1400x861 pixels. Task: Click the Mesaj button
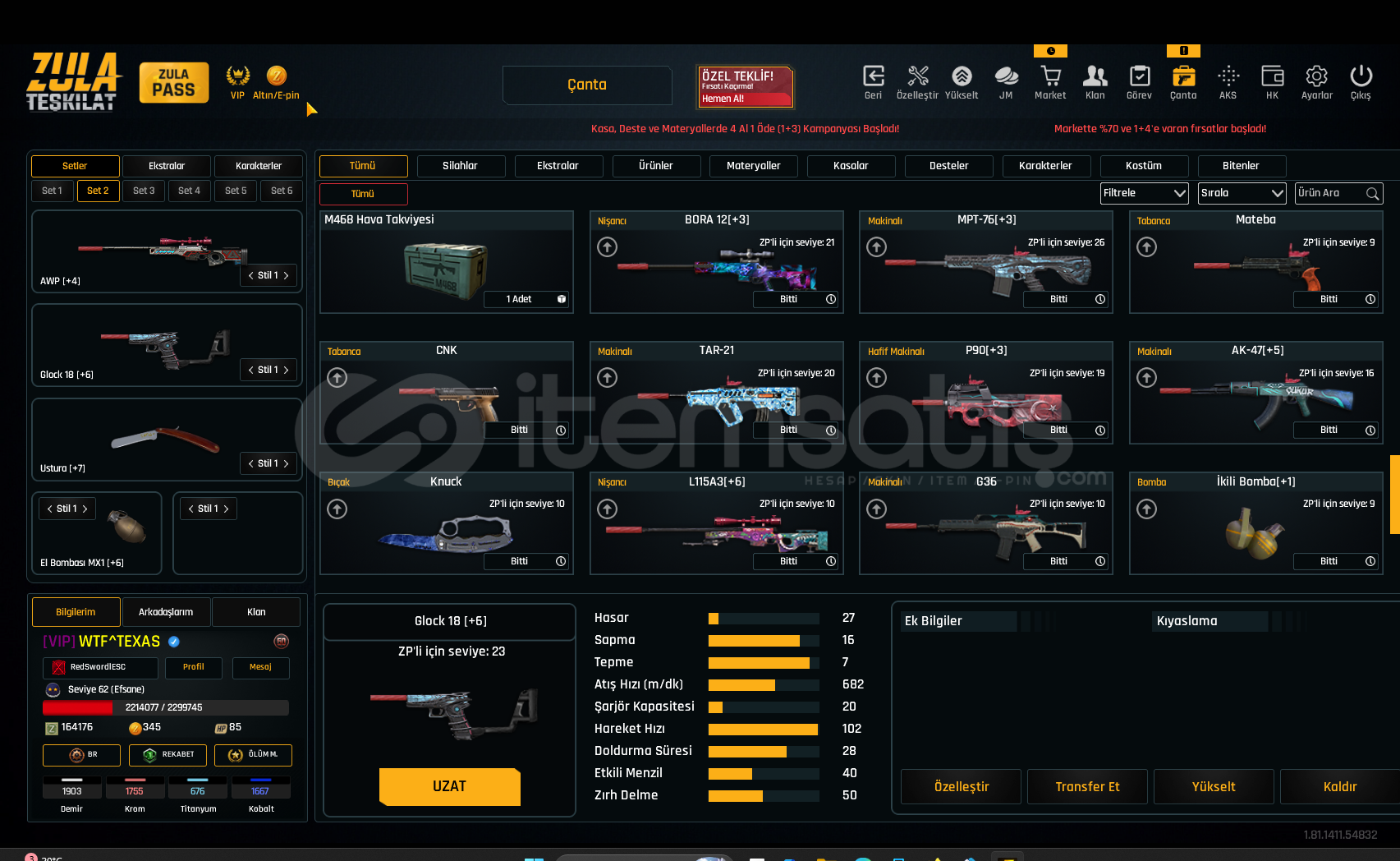coord(260,668)
